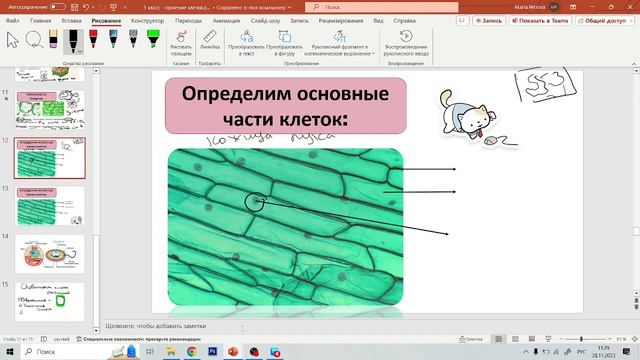The height and width of the screenshot is (360, 640).
Task: Click Преобразовать в текст ink-to-text
Action: pyautogui.click(x=246, y=43)
